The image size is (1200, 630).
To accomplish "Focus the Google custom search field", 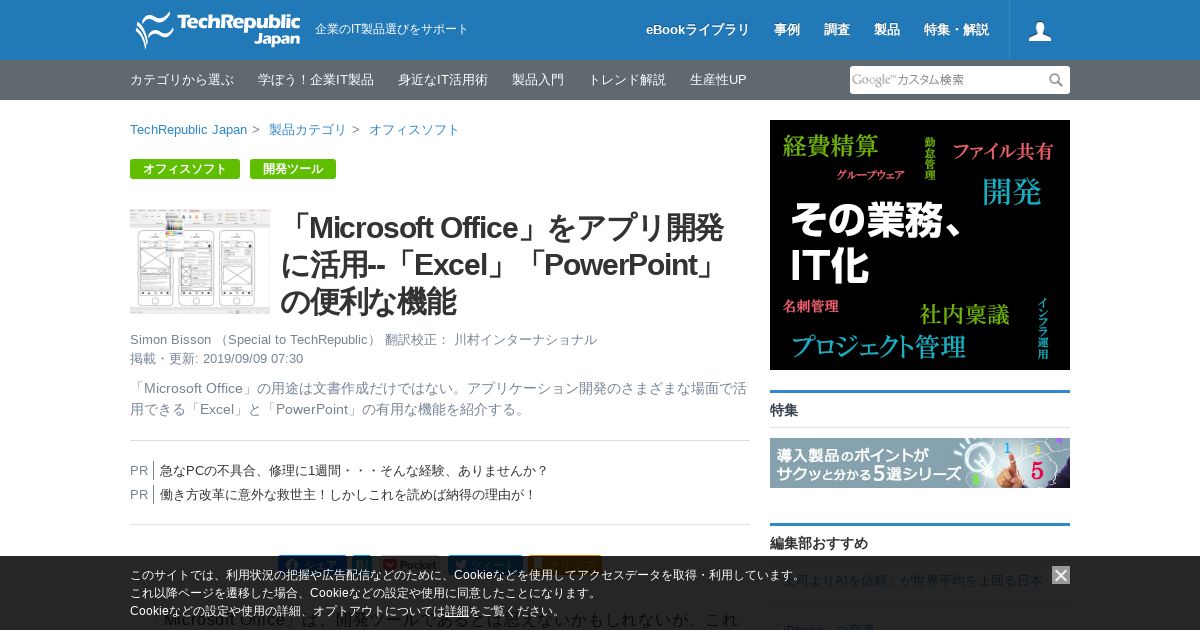I will coord(947,80).
